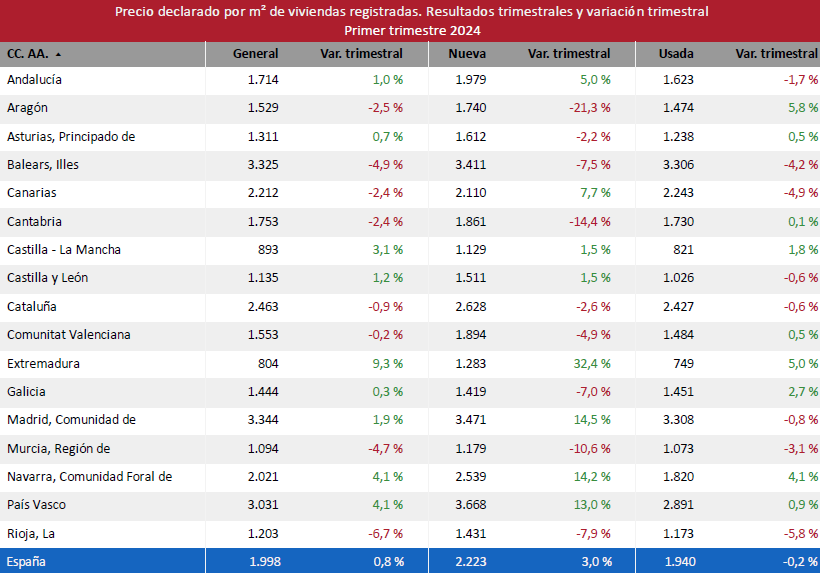Select the Extremadura row label

coord(43,364)
